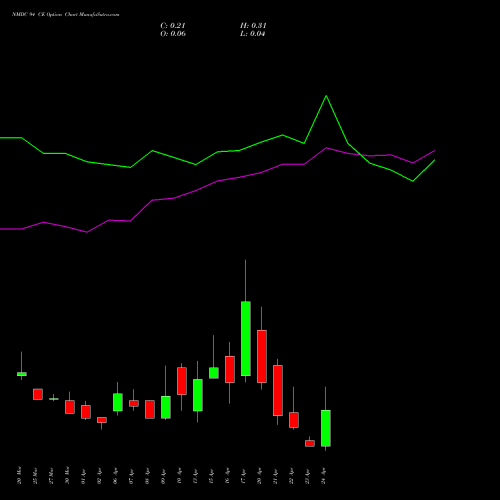
Task: Click the green candlestick above 06 Apr
Action: (x=118, y=402)
